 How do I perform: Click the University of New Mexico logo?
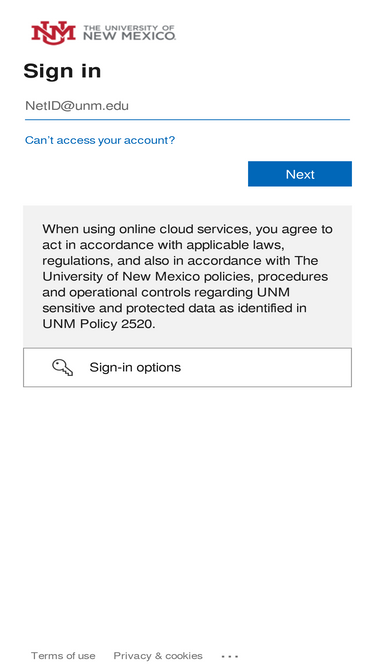point(103,33)
